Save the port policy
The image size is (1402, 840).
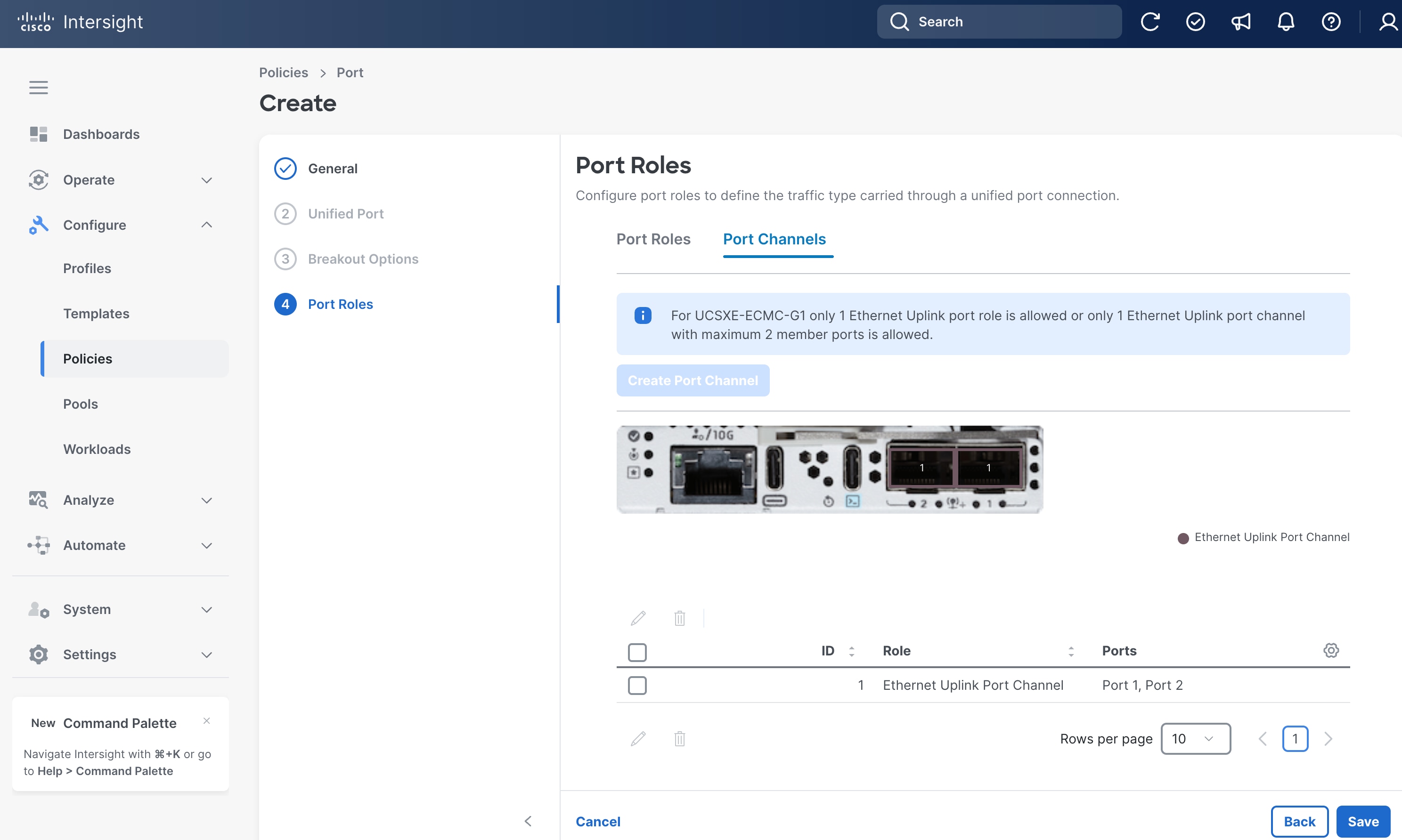click(1363, 821)
